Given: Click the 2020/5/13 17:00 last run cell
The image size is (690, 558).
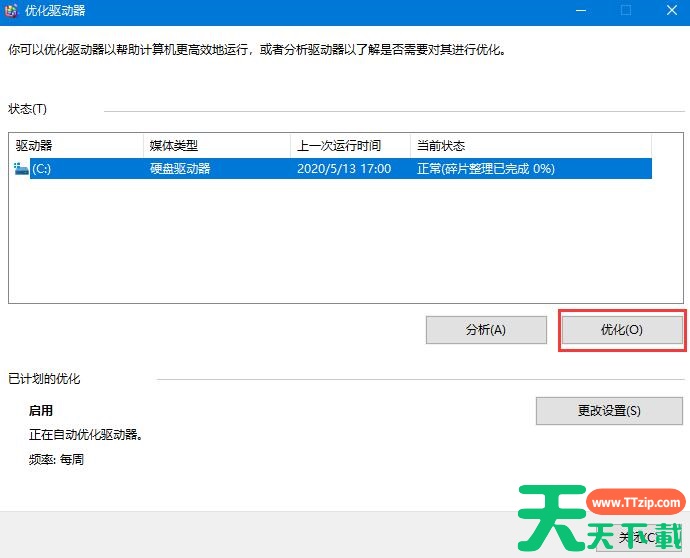Looking at the screenshot, I should coord(344,169).
